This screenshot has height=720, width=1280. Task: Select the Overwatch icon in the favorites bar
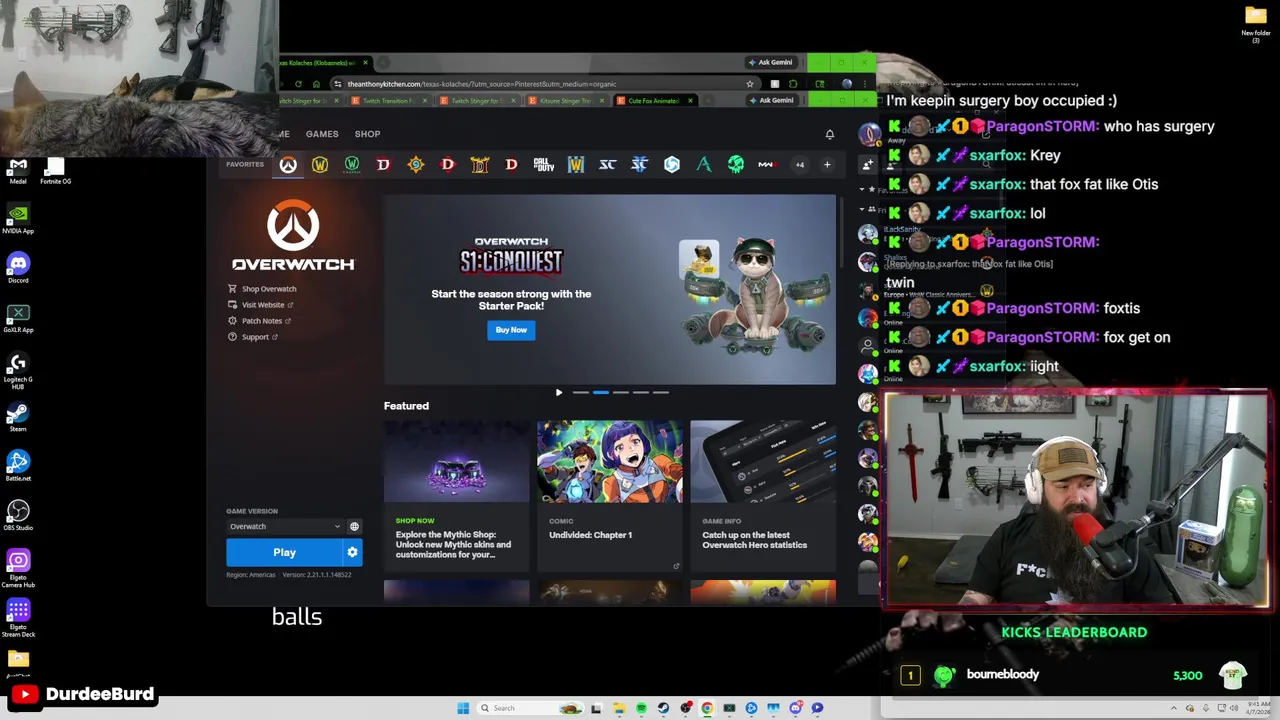point(288,165)
